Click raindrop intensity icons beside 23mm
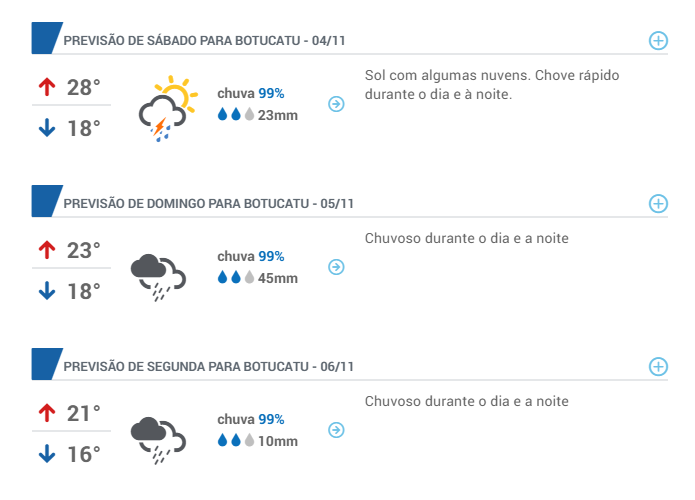Screen dimensions: 695x500 236,115
